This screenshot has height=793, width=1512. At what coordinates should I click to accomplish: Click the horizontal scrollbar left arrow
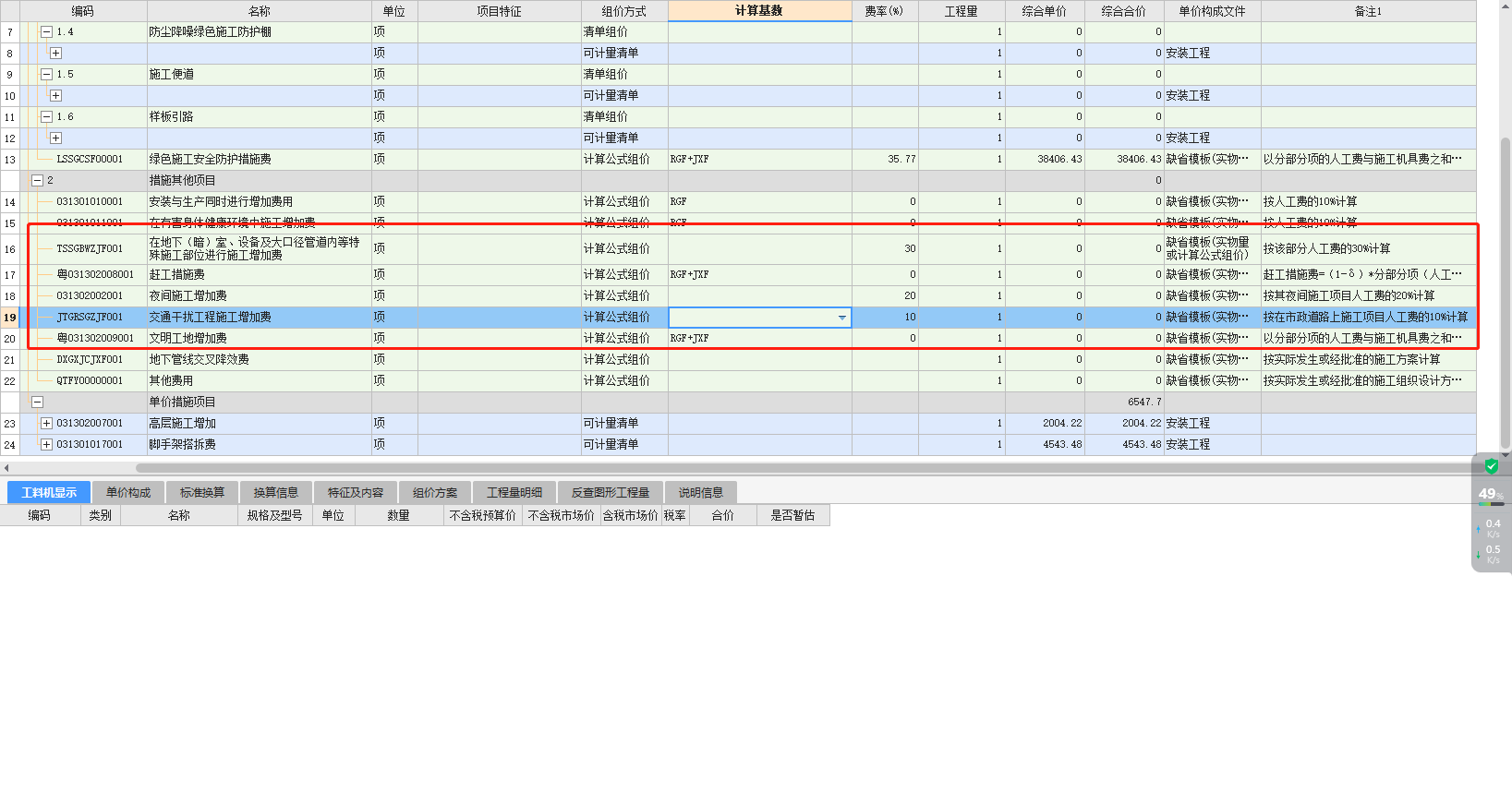pyautogui.click(x=6, y=468)
